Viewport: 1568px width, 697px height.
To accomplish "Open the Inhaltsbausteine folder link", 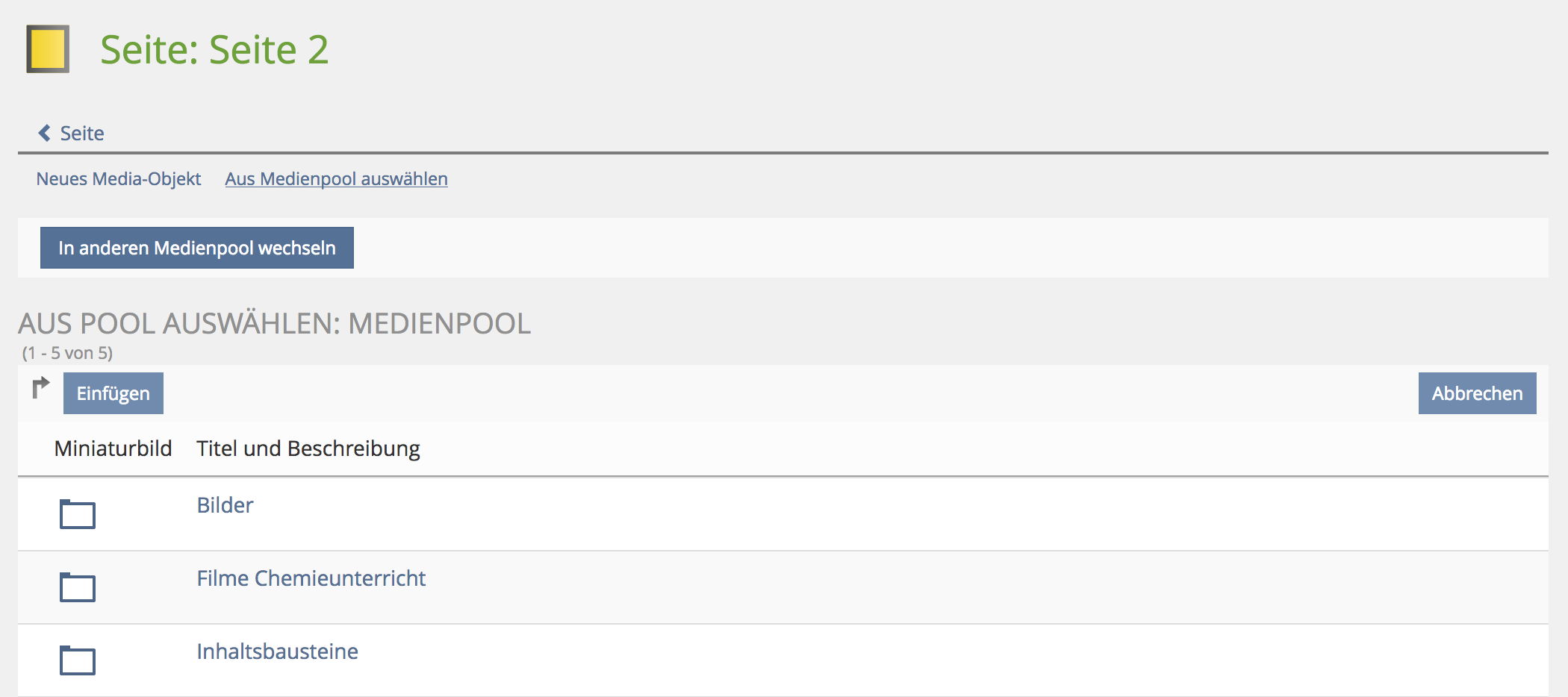I will coord(277,651).
